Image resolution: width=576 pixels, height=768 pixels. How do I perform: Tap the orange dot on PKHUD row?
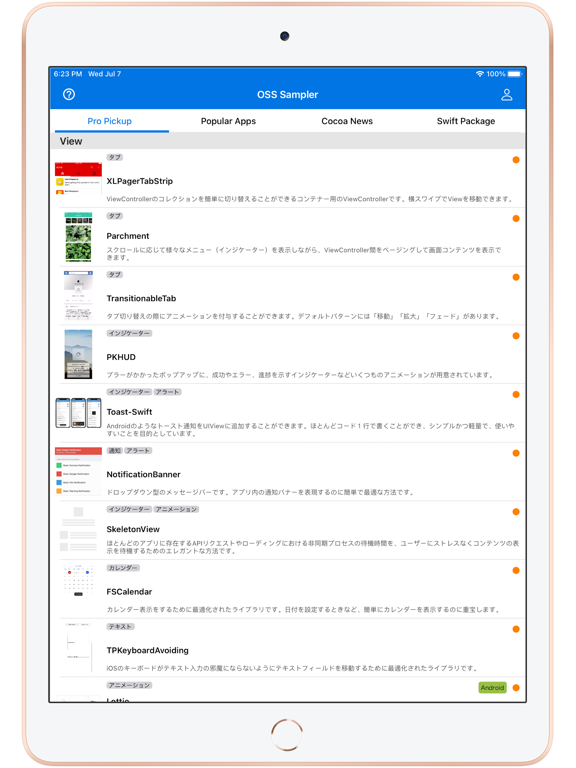(x=516, y=336)
